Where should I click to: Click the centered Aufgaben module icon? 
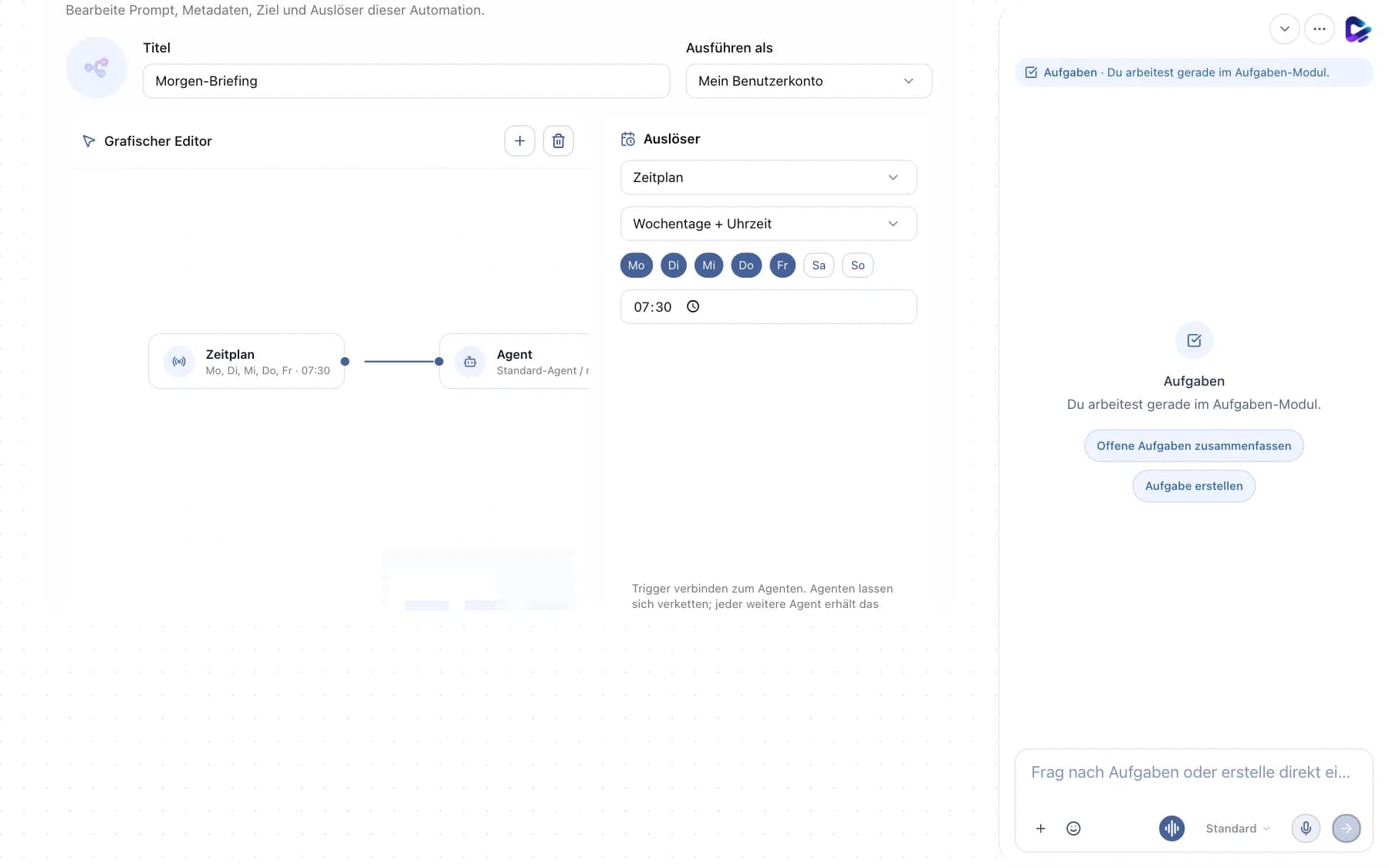[1194, 340]
